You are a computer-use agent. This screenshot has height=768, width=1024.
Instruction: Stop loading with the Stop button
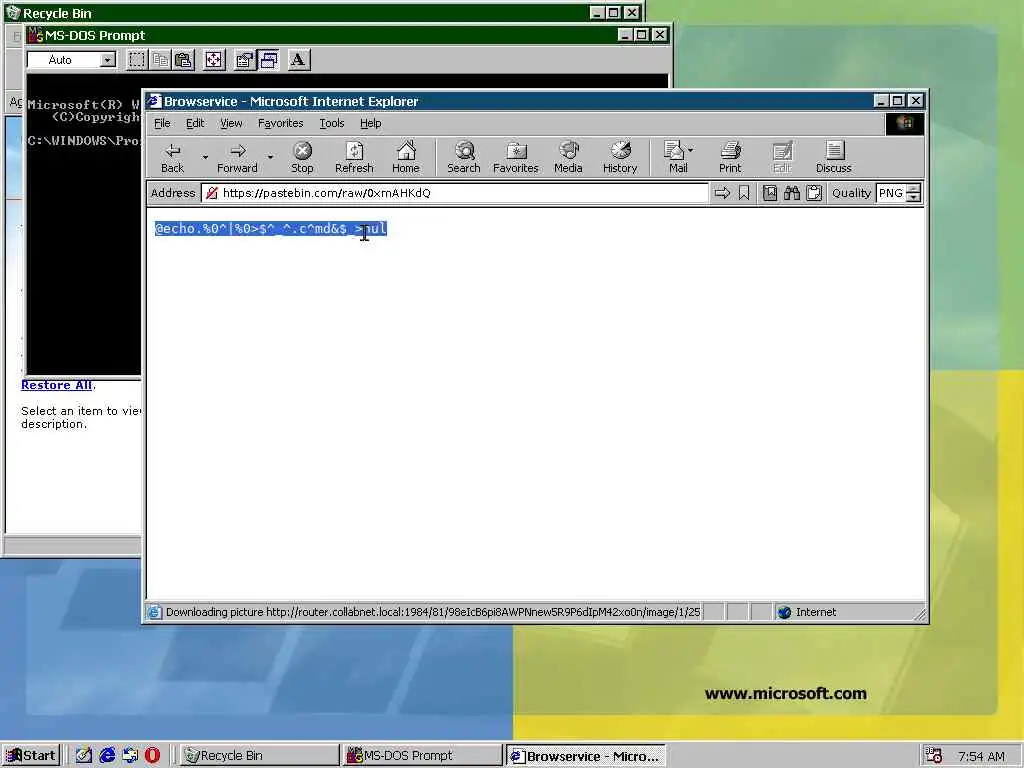click(x=302, y=157)
